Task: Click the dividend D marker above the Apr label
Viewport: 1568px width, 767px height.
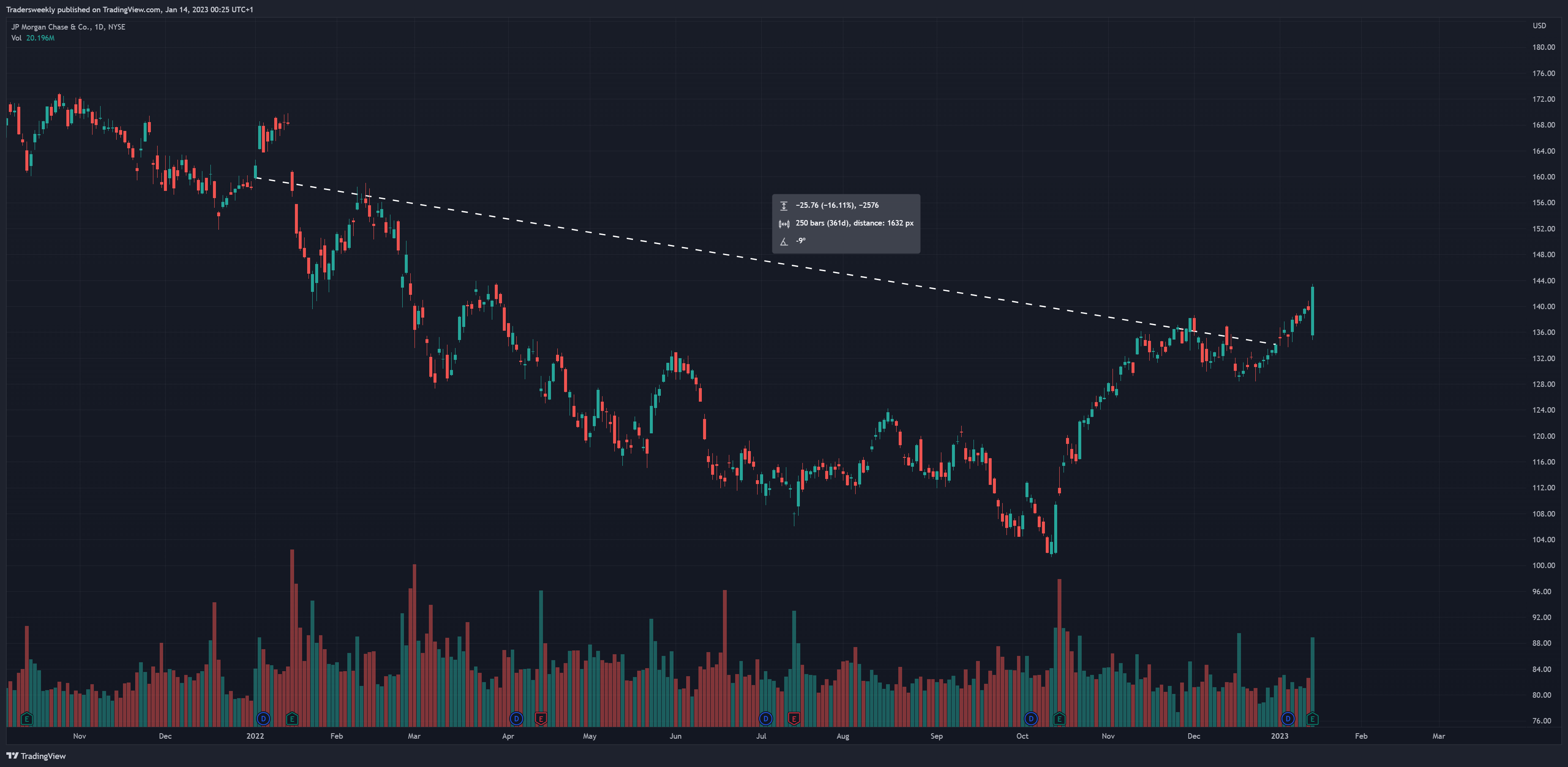Action: point(516,719)
